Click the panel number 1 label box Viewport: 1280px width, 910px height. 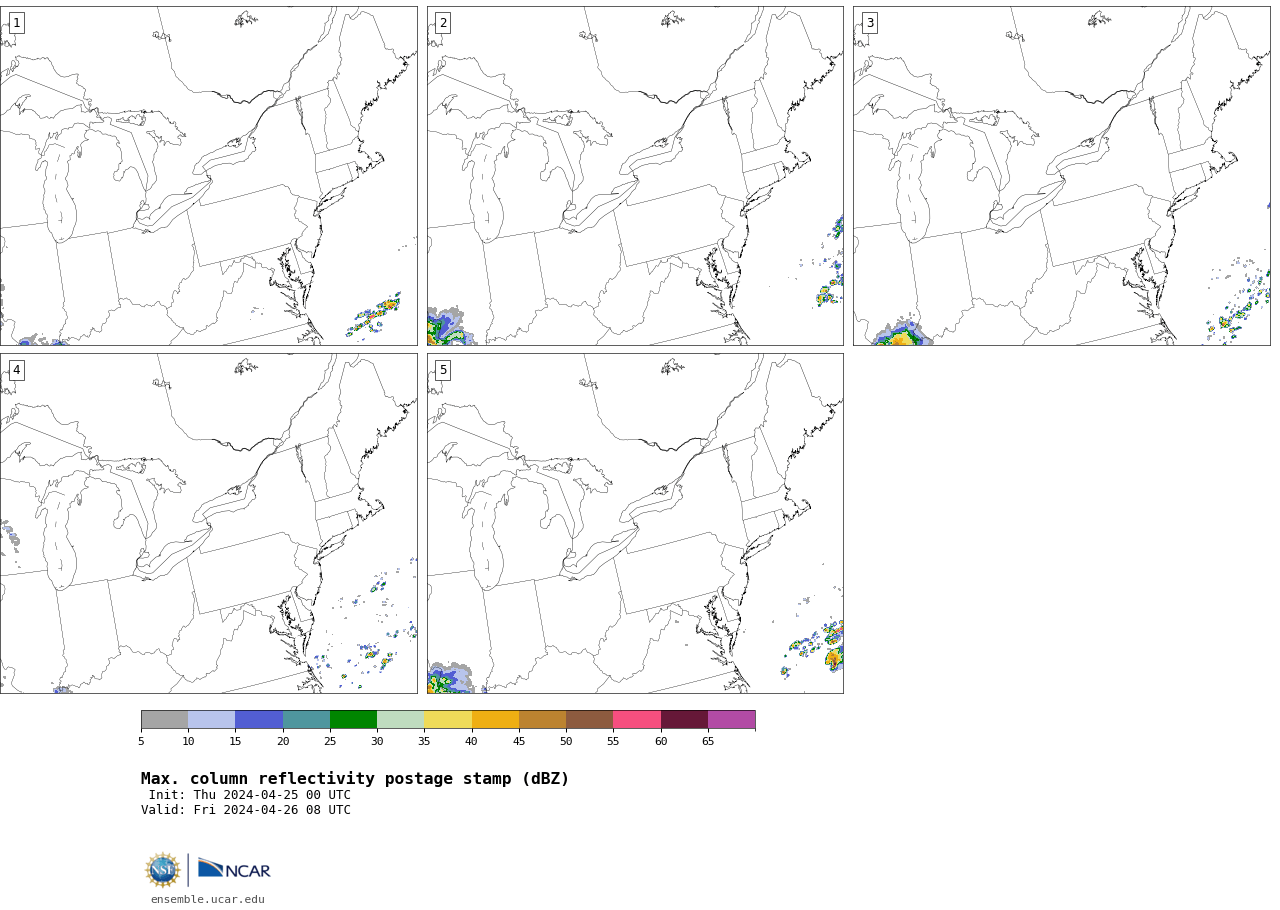pos(16,23)
